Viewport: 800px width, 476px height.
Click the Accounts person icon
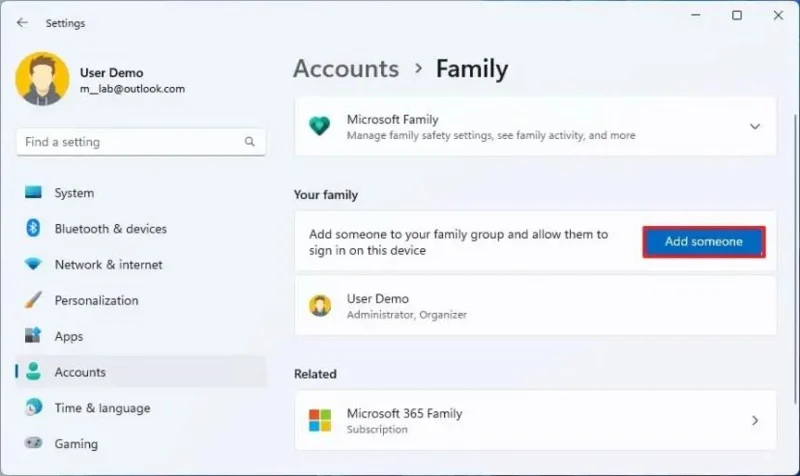[33, 371]
